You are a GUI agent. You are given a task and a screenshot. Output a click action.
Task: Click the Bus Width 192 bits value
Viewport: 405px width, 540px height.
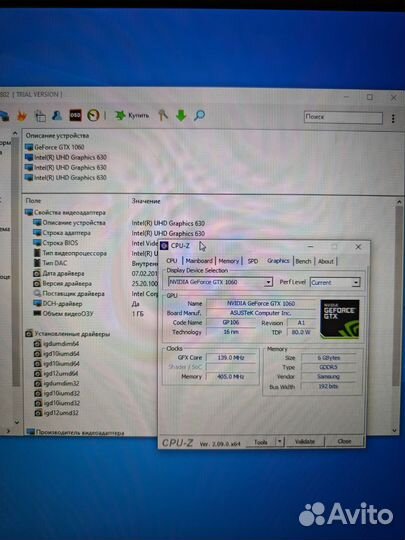[x=329, y=386]
